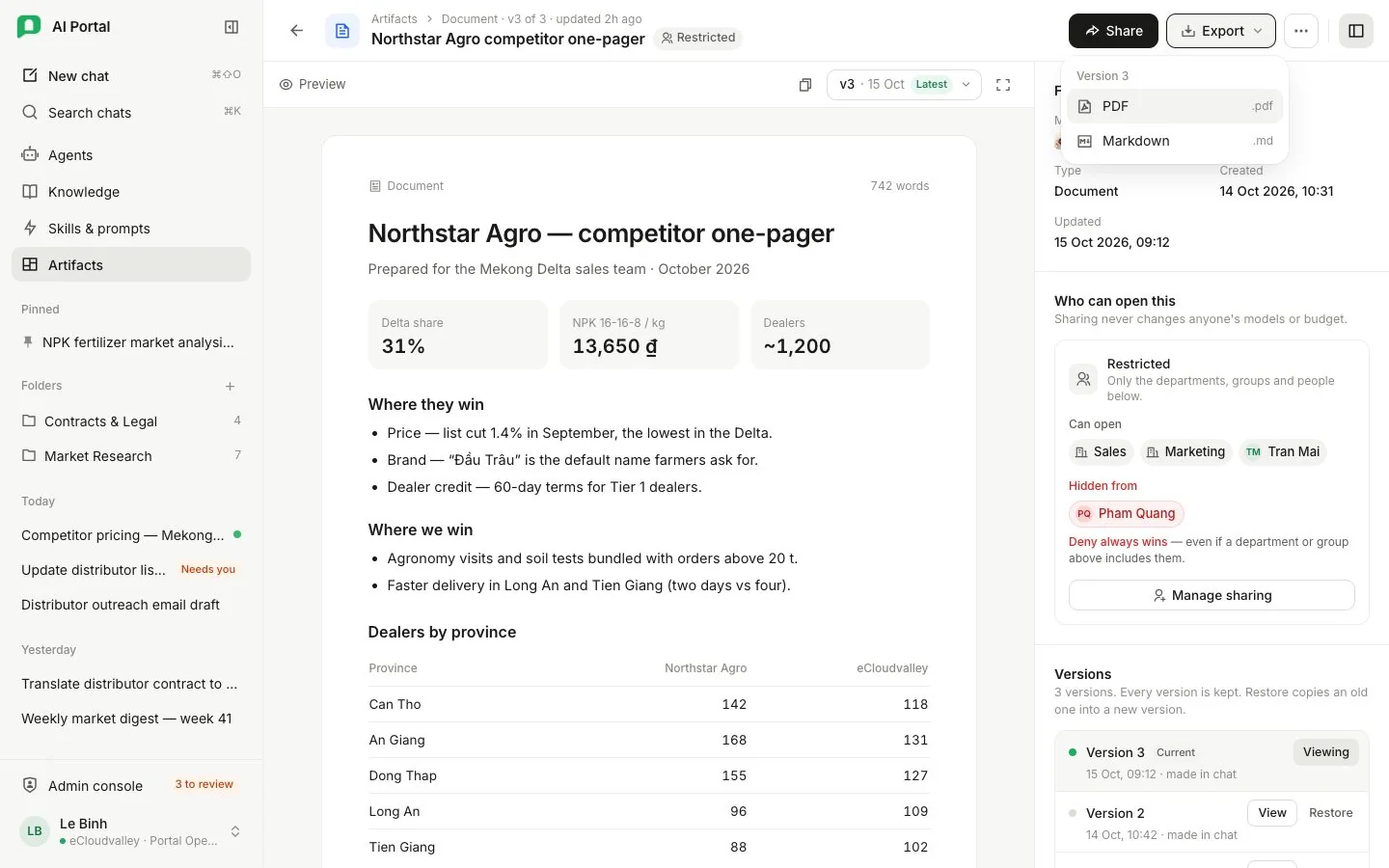The width and height of the screenshot is (1389, 868).
Task: Toggle the right details panel icon
Action: click(x=1356, y=31)
